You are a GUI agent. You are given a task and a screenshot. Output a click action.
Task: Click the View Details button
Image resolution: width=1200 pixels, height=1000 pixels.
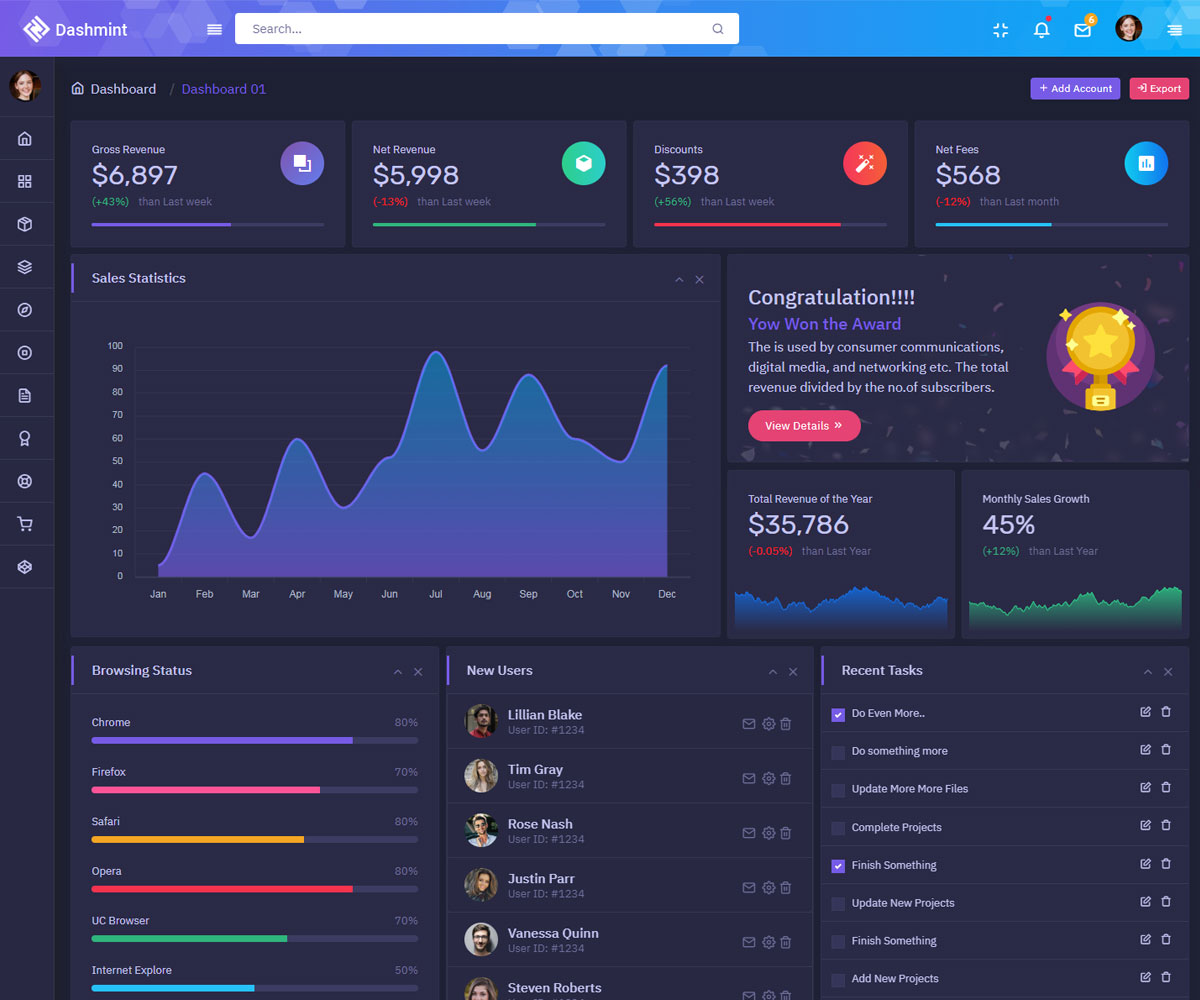(803, 426)
